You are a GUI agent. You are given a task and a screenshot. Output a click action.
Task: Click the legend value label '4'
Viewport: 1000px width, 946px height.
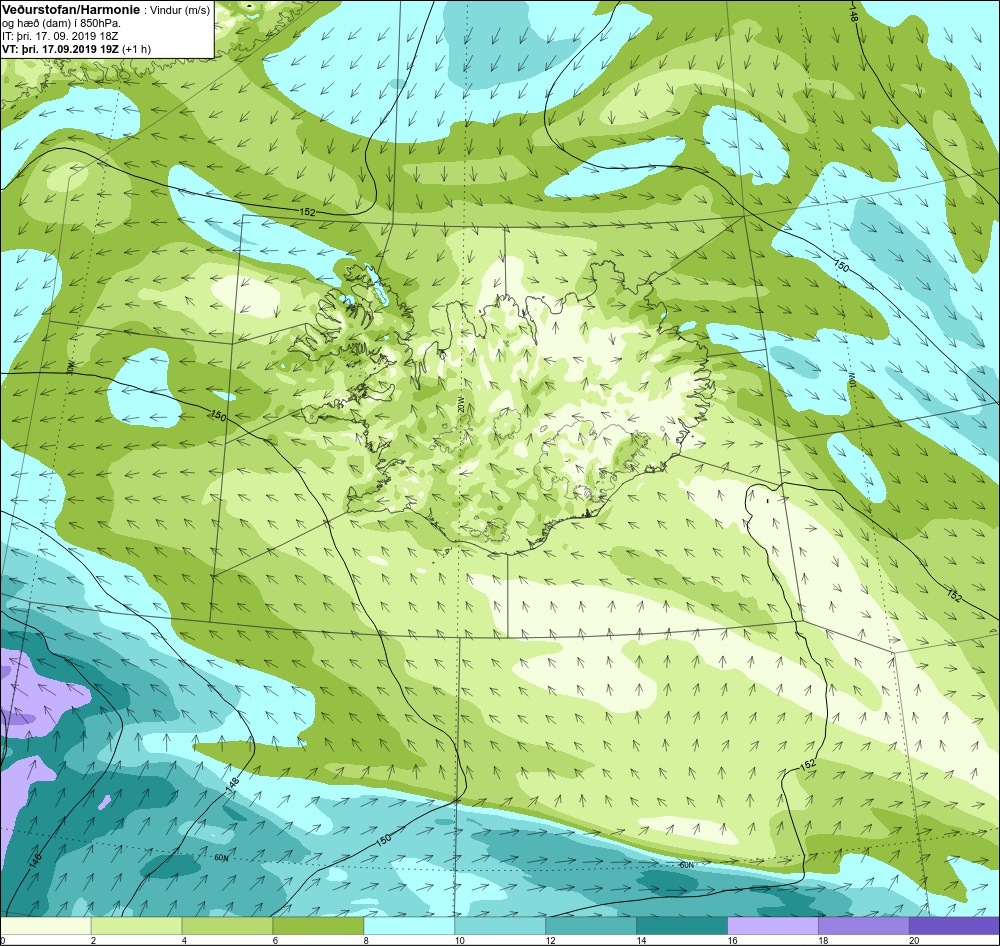click(x=184, y=940)
